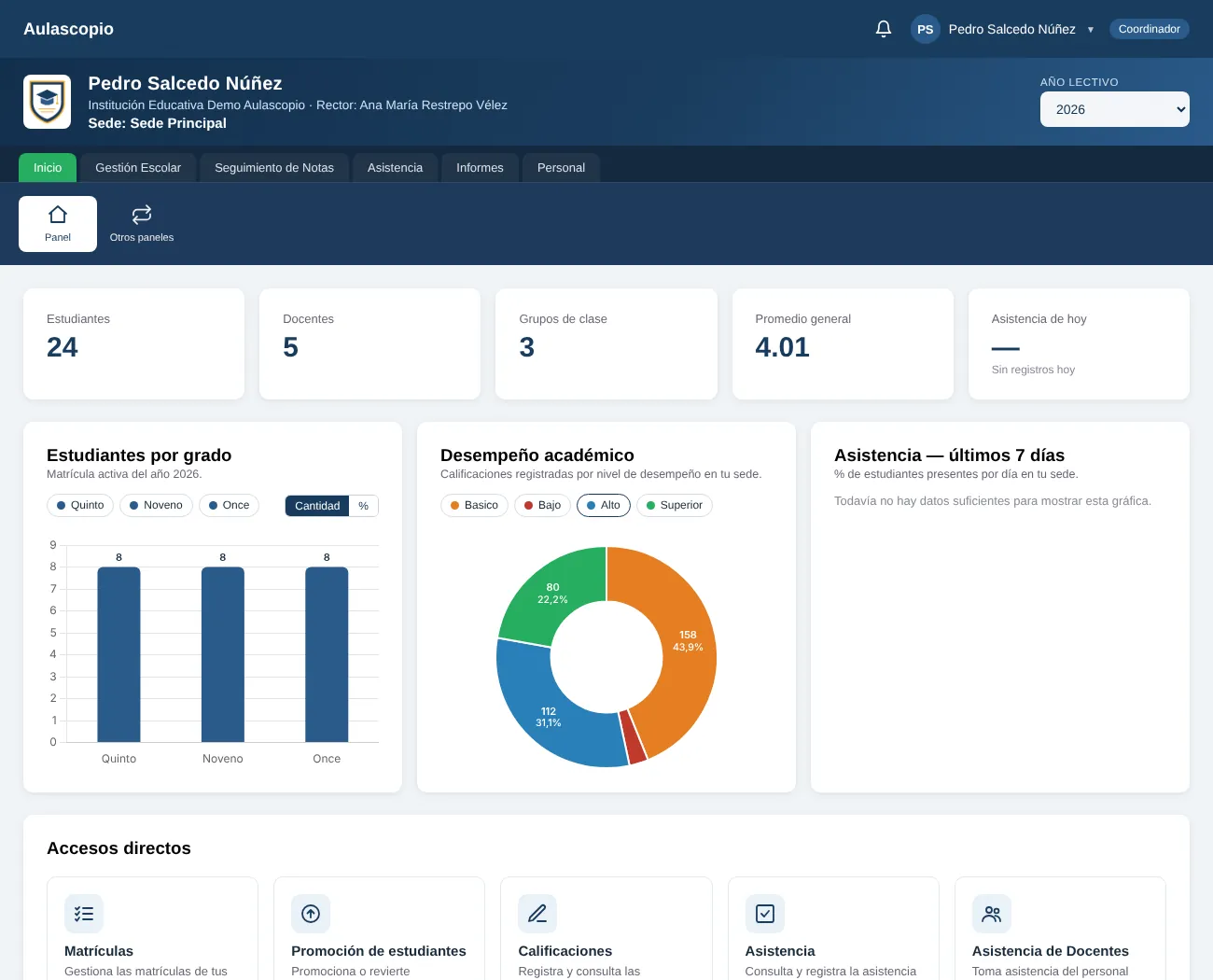Toggle the Alto performance legend
The image size is (1213, 980).
click(x=604, y=505)
